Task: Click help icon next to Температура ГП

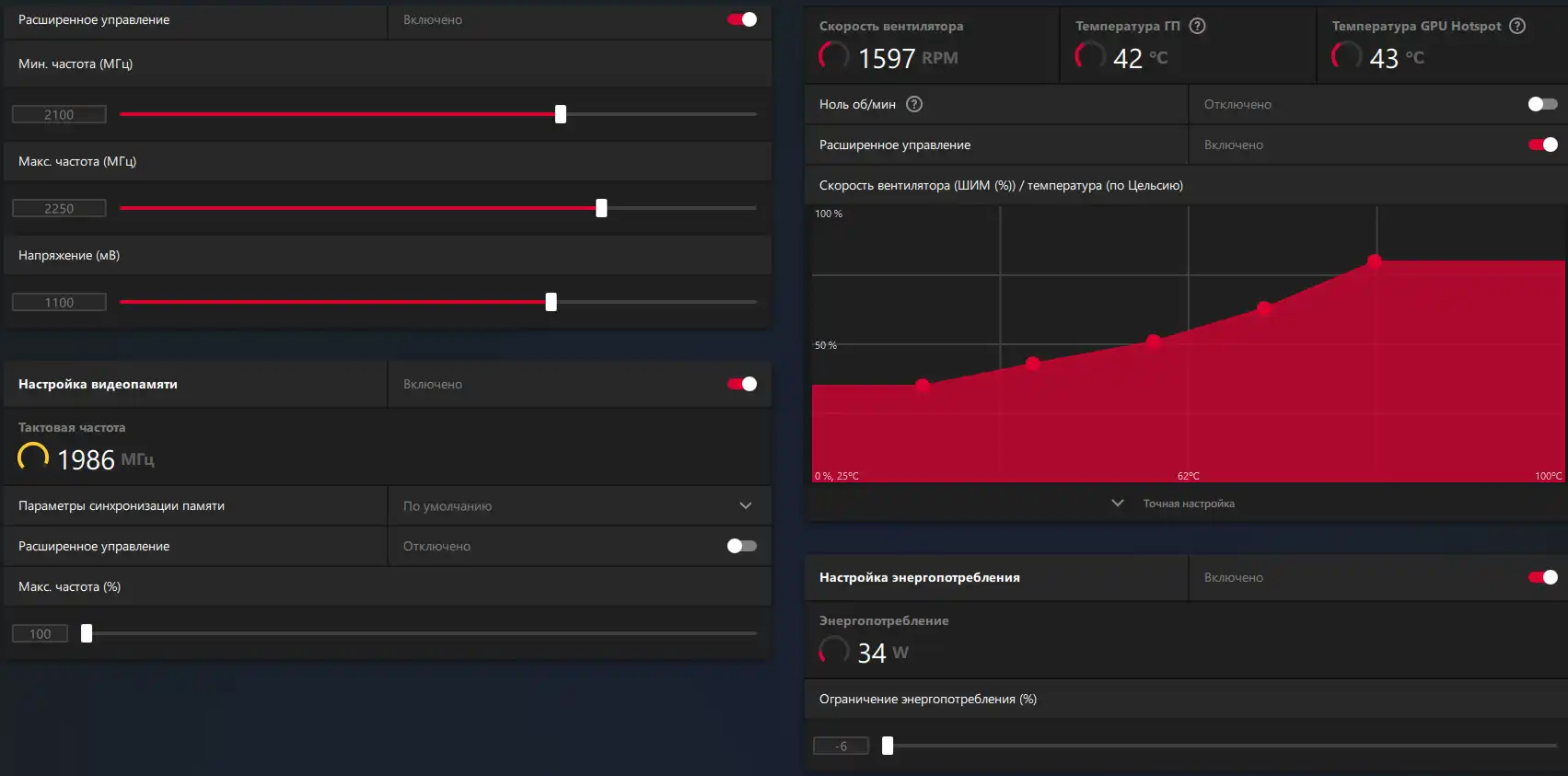Action: [x=1197, y=26]
